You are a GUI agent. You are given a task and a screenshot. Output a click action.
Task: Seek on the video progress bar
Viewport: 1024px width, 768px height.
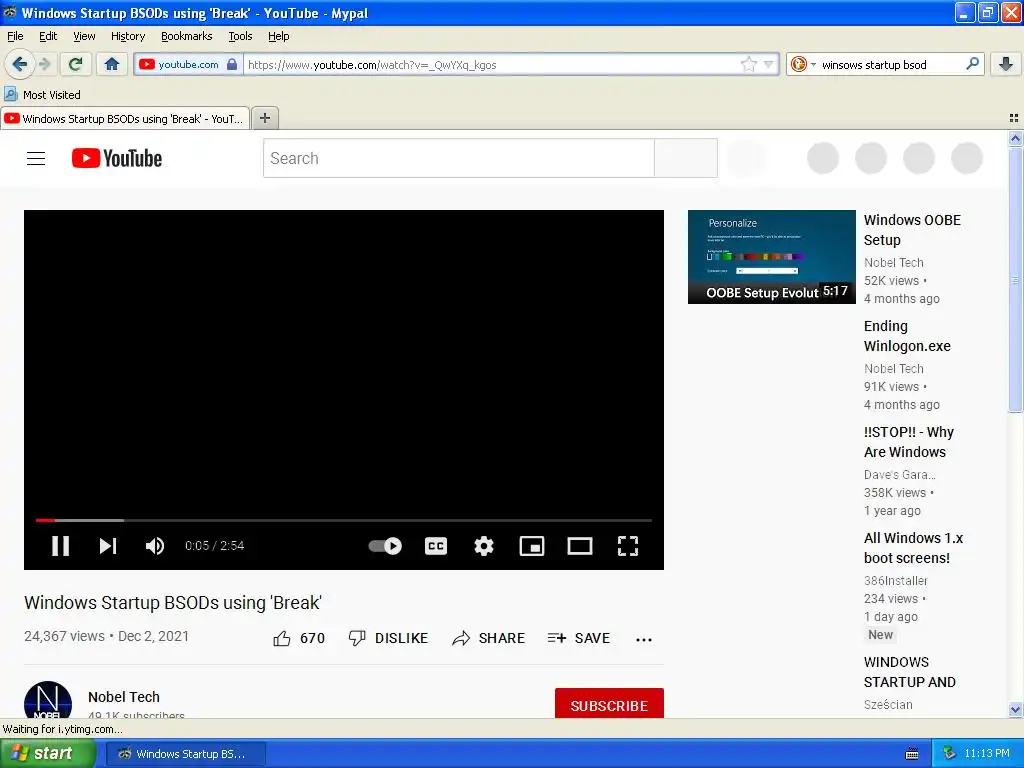[x=344, y=520]
